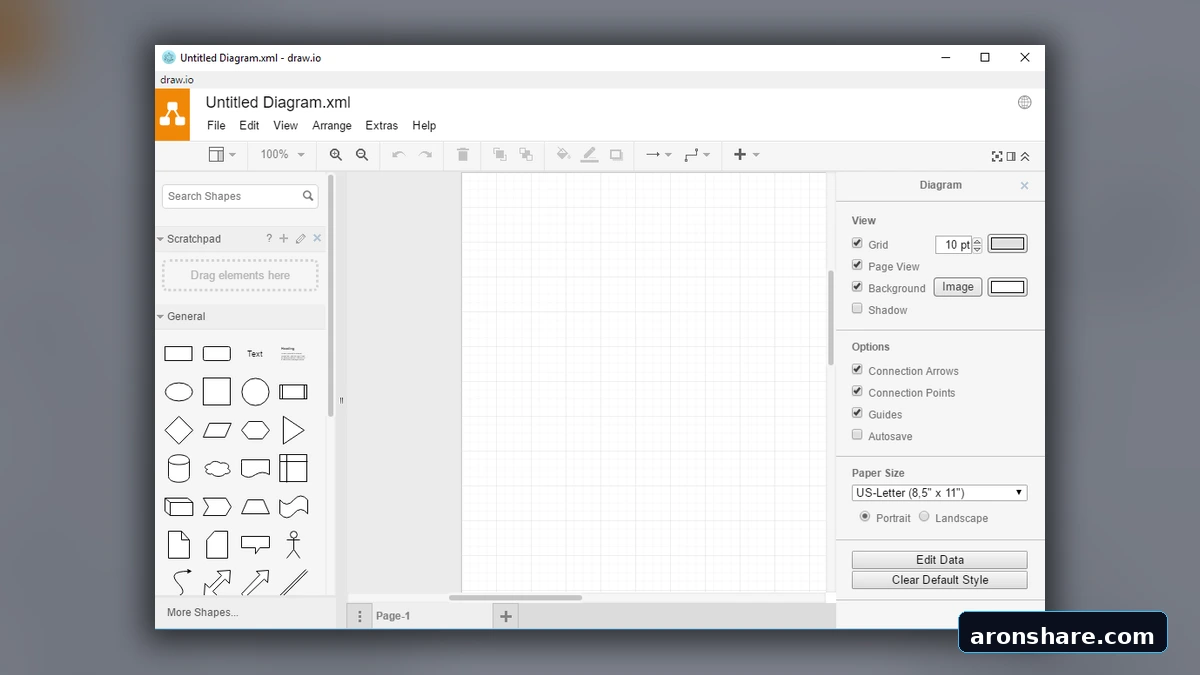Close the Diagram format panel
This screenshot has width=1200, height=675.
[x=1024, y=186]
